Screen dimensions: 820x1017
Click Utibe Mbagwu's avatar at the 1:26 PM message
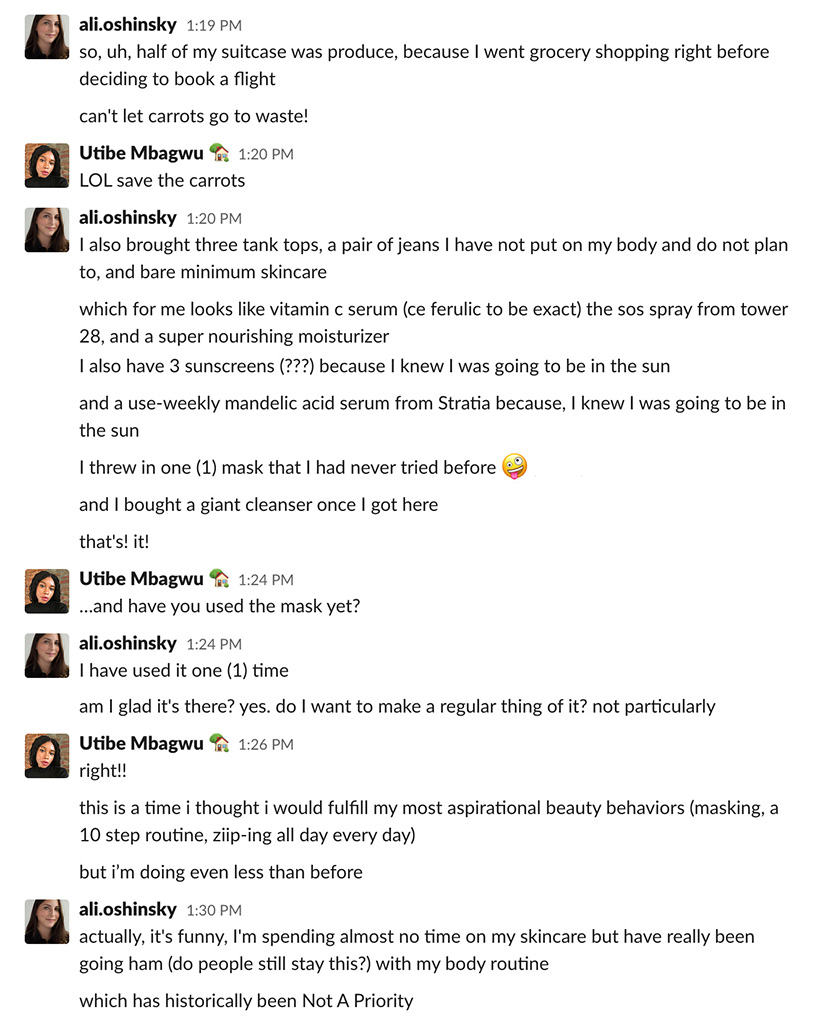click(47, 756)
